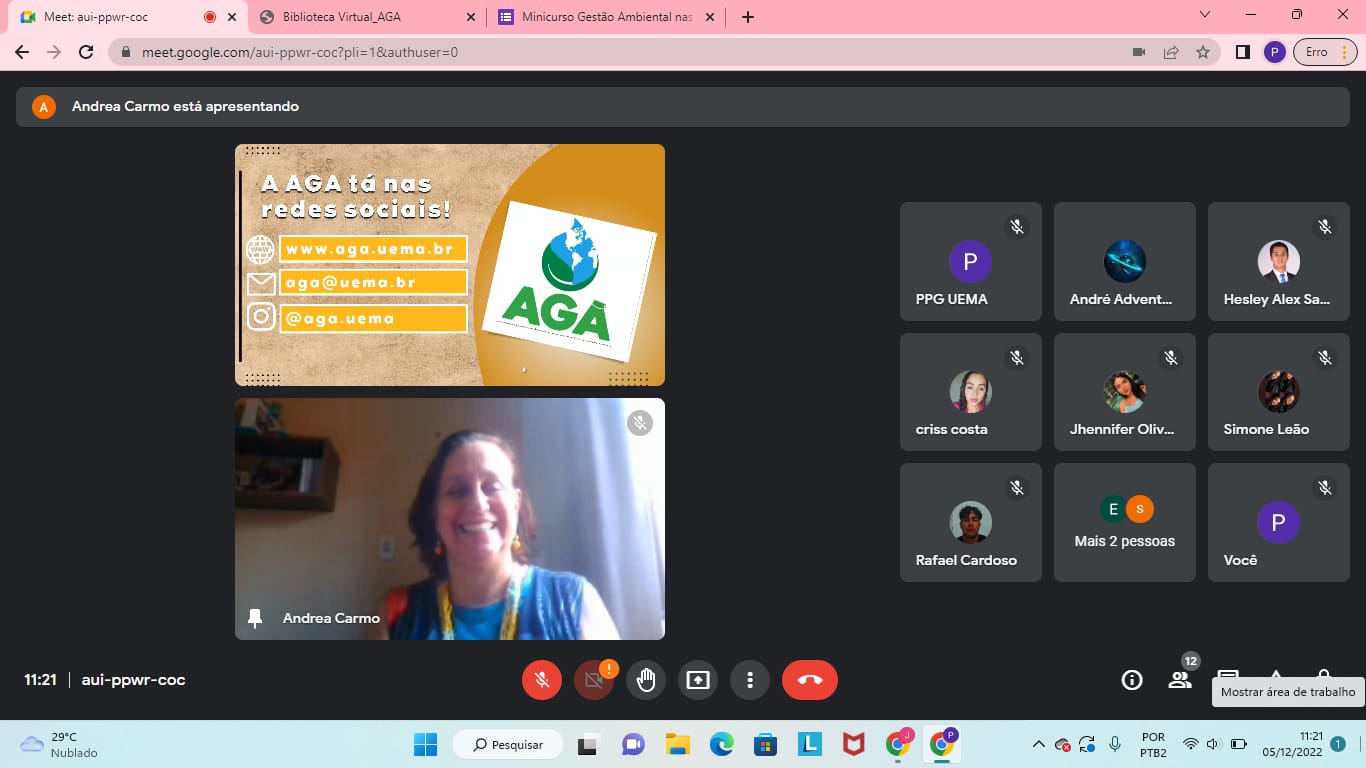
Task: Share this page from the address bar
Action: click(1171, 52)
